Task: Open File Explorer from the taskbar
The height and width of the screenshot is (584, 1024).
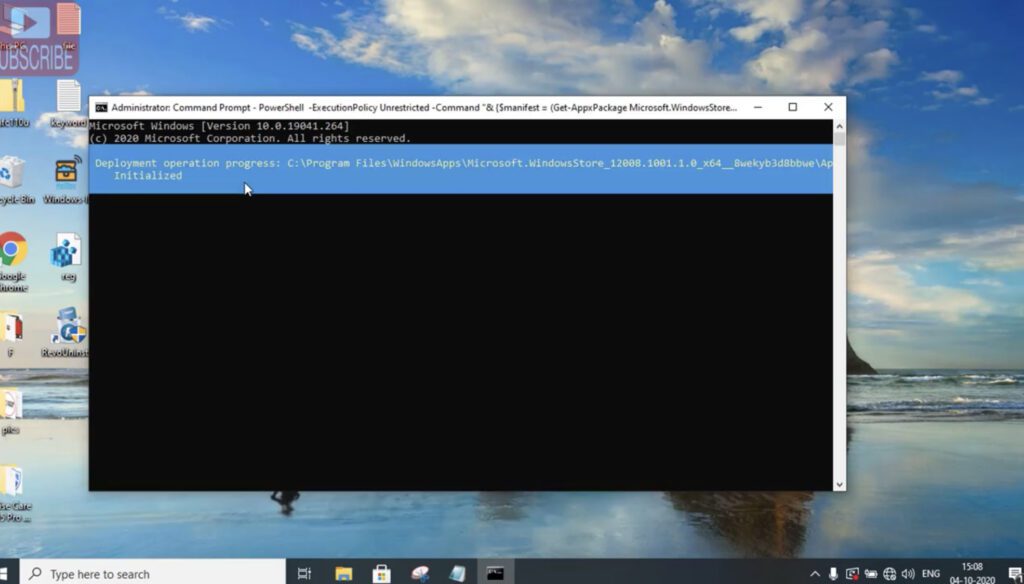Action: click(x=344, y=572)
